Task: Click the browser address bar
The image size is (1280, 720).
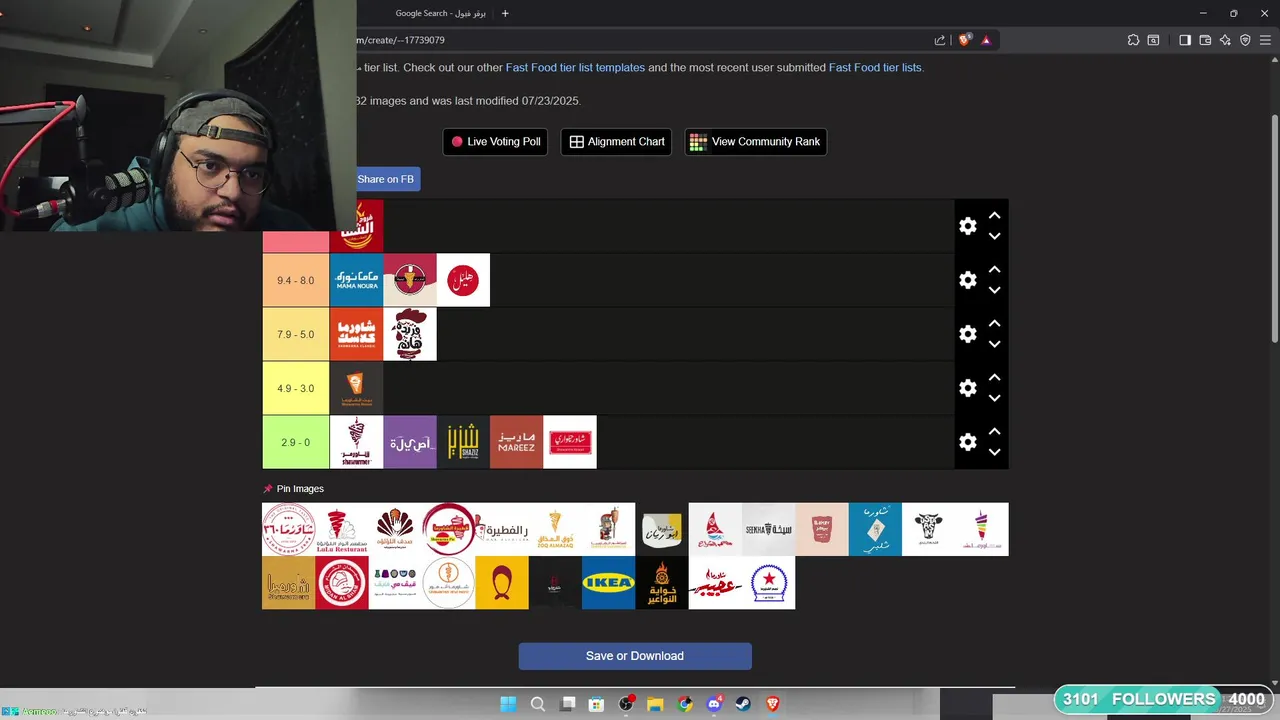Action: click(640, 40)
